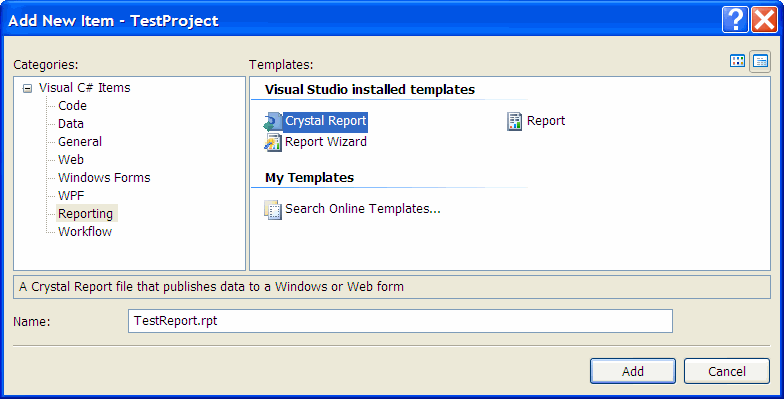This screenshot has width=784, height=399.
Task: Select the Data category
Action: click(x=71, y=124)
